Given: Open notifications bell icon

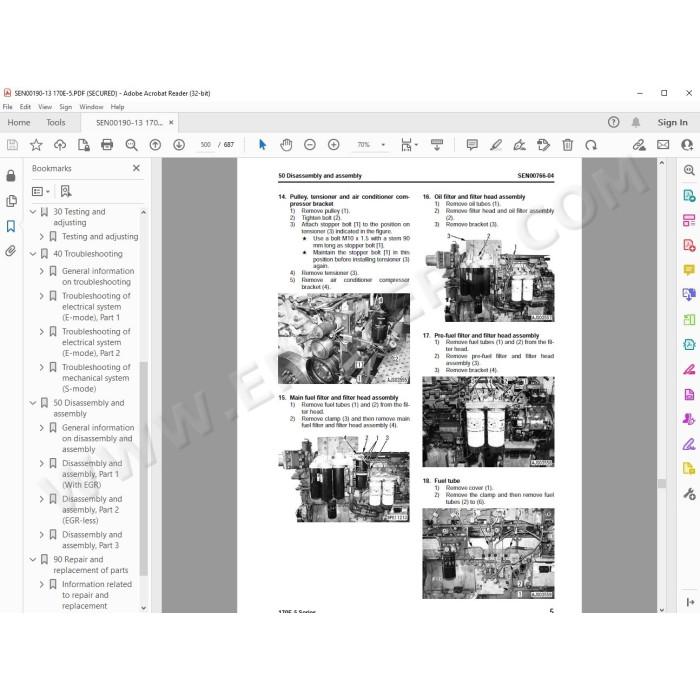Looking at the screenshot, I should (636, 122).
